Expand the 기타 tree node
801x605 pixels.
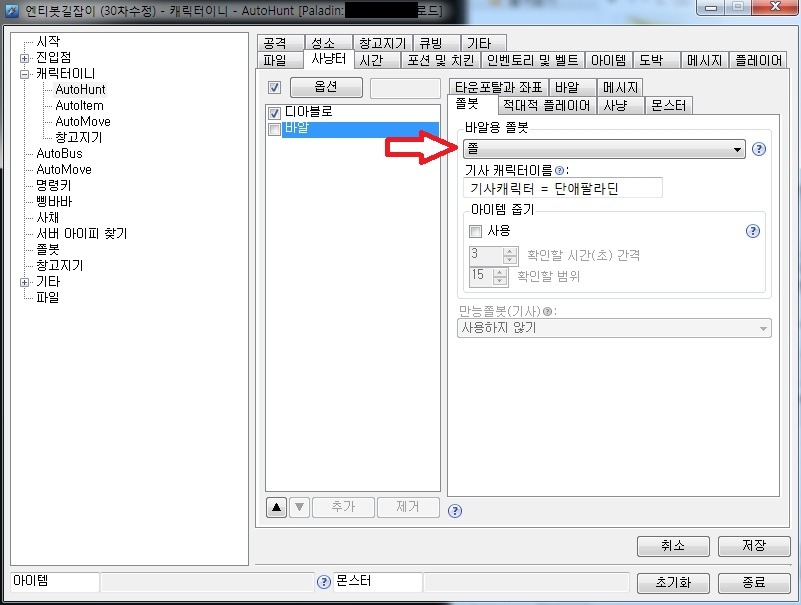pos(25,282)
